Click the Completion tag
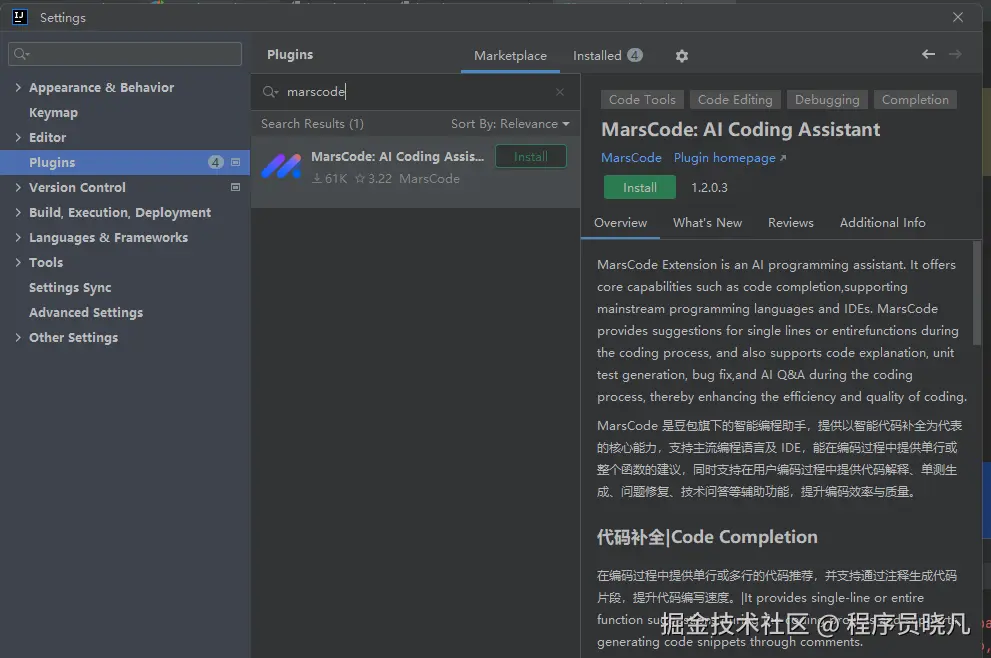The height and width of the screenshot is (658, 991). click(x=915, y=100)
